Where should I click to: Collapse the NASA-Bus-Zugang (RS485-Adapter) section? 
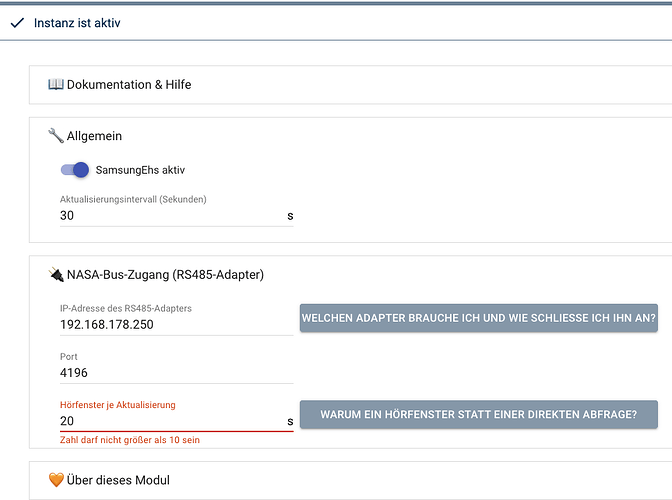point(350,275)
